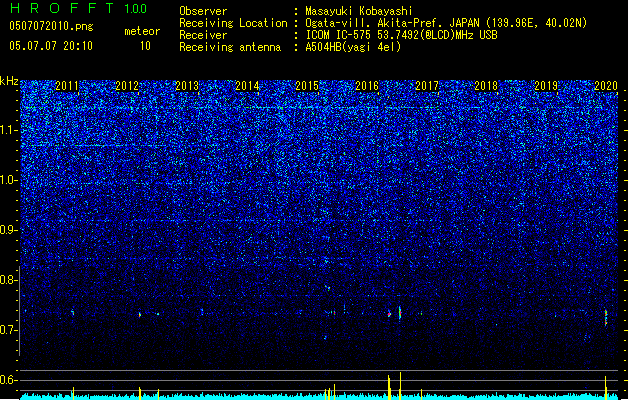Click the 1.1 kHz frequency axis label

(9, 130)
